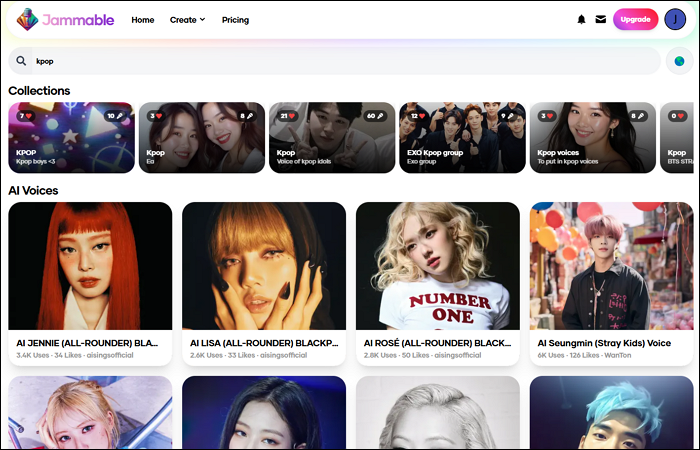The image size is (700, 450).
Task: Click AI Seungmin (Stray Kids) Voice title
Action: point(604,343)
